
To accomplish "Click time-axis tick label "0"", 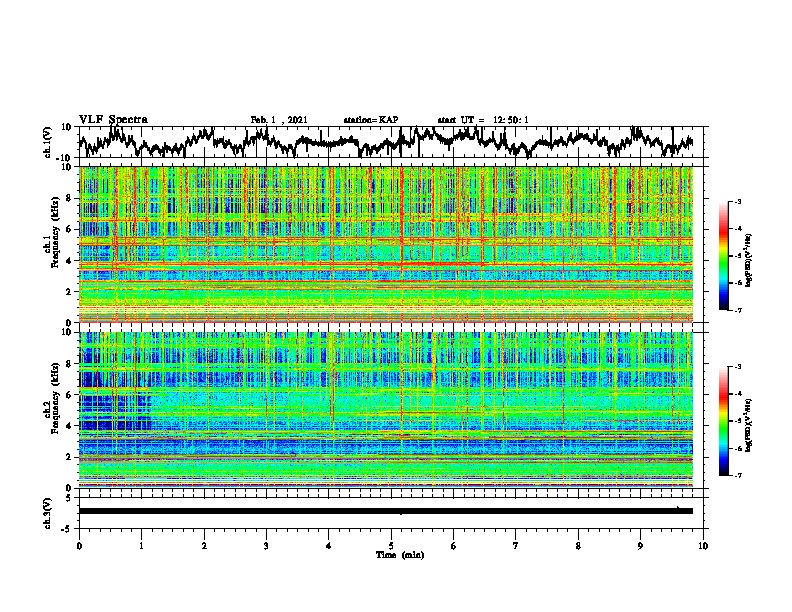I will (79, 546).
